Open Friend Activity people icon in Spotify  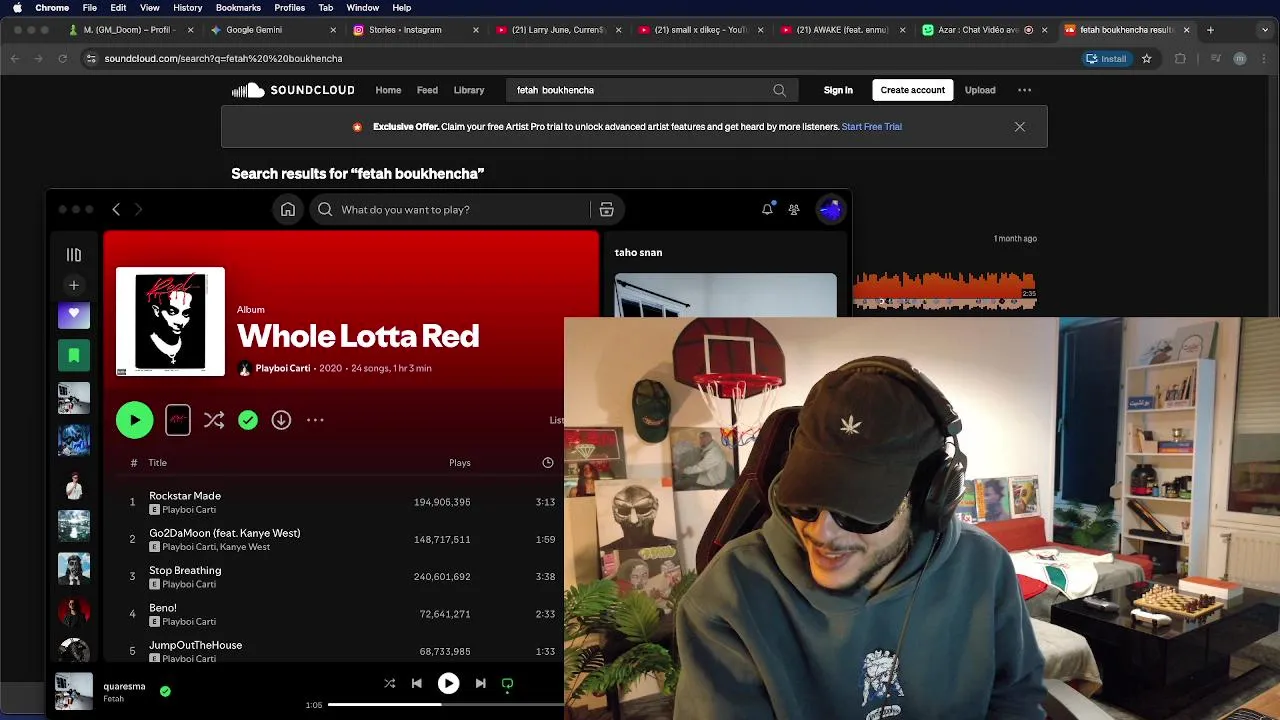pyautogui.click(x=794, y=210)
